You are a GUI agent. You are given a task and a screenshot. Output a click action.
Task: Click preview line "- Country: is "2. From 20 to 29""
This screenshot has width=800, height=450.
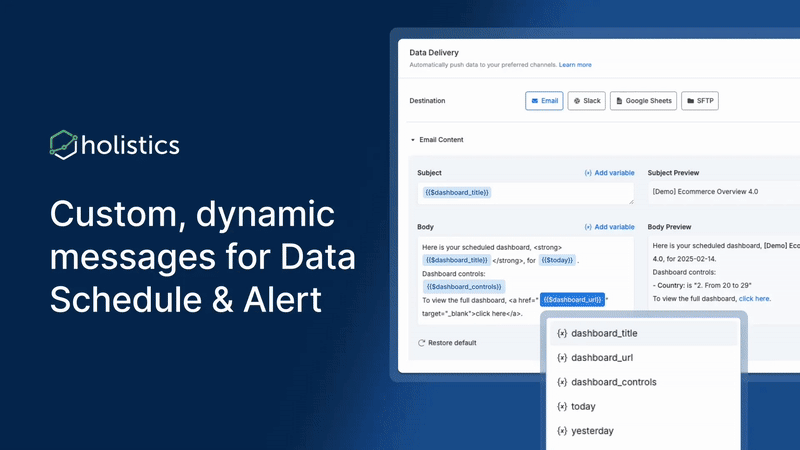click(x=702, y=285)
